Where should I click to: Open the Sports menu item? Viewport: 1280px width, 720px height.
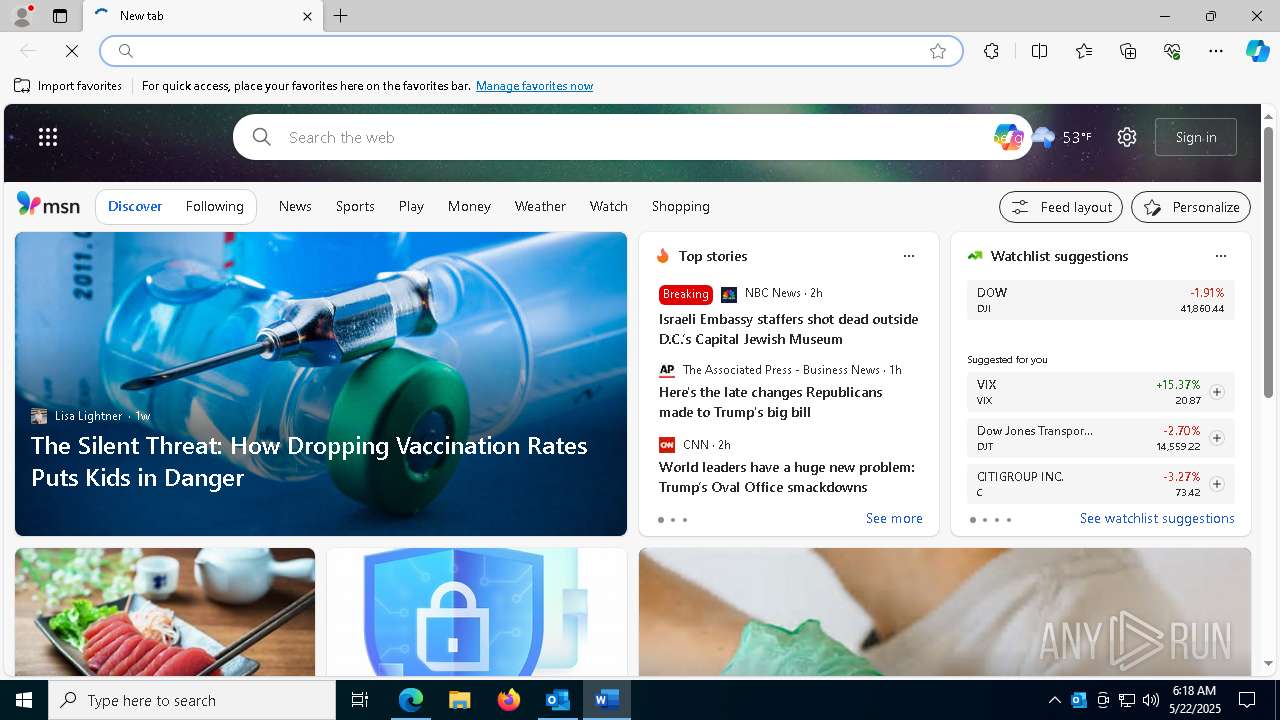point(355,206)
